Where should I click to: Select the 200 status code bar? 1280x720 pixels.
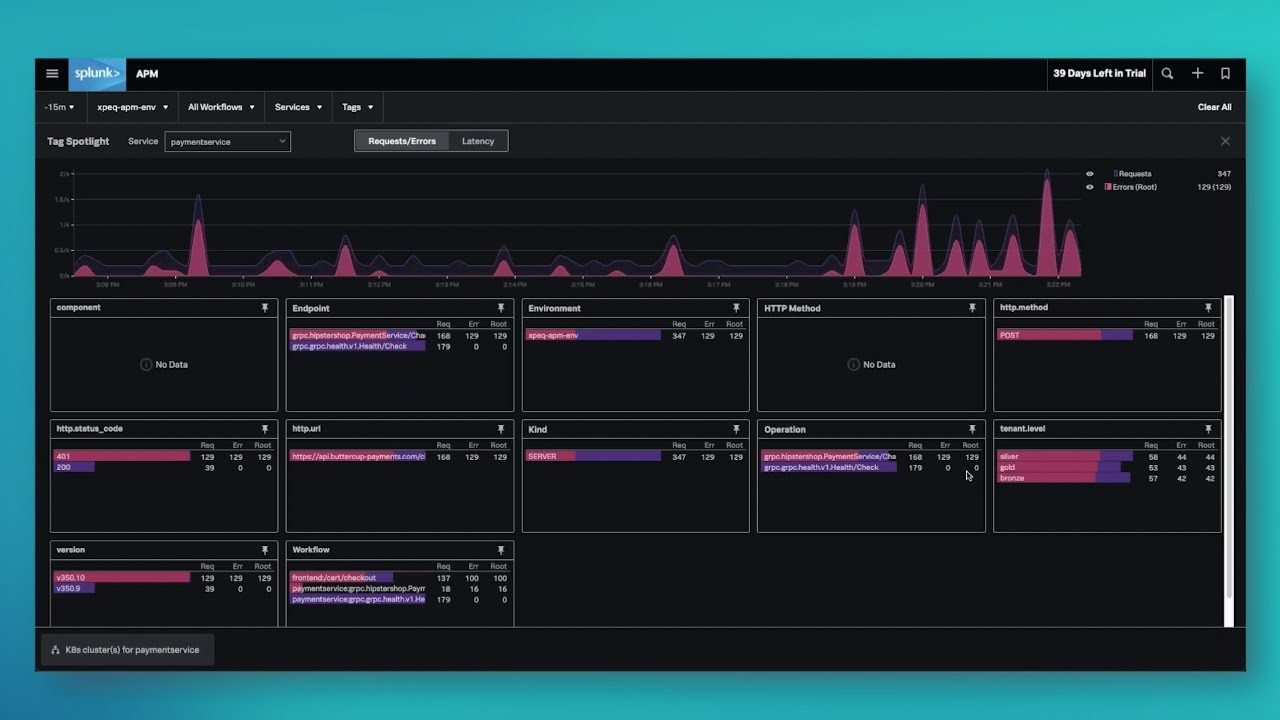click(74, 467)
